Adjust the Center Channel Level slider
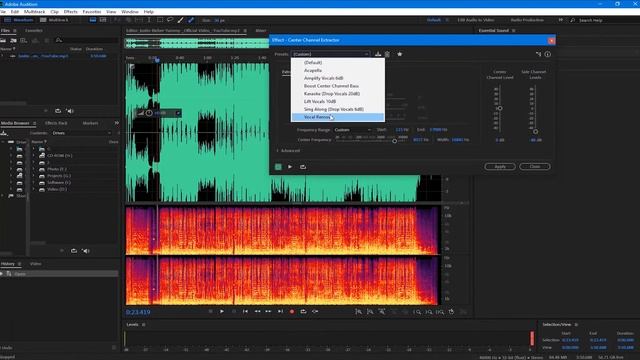 [500, 108]
